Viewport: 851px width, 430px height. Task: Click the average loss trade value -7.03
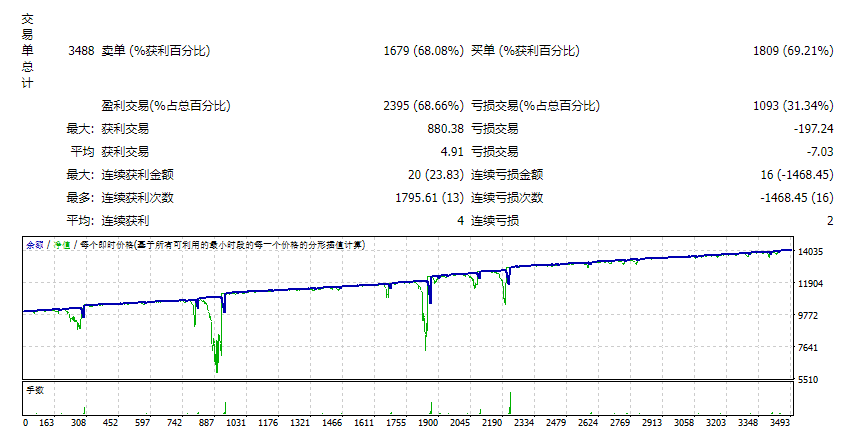coord(820,151)
